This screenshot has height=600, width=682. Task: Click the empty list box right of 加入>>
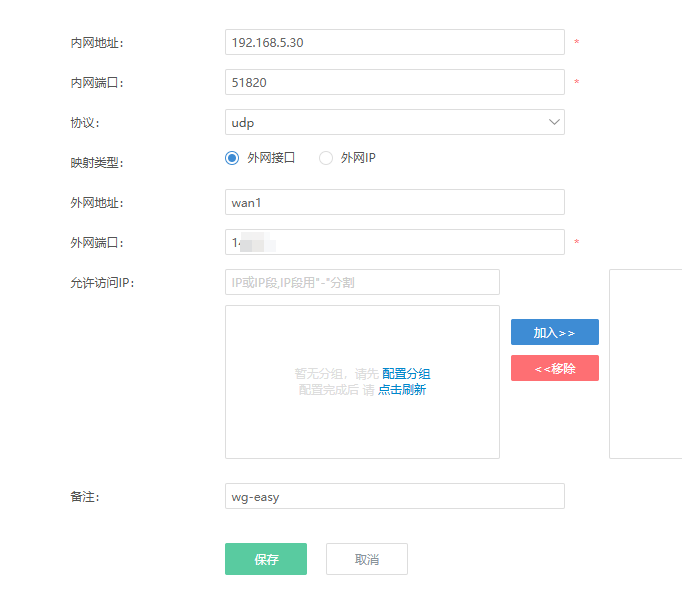pos(645,363)
